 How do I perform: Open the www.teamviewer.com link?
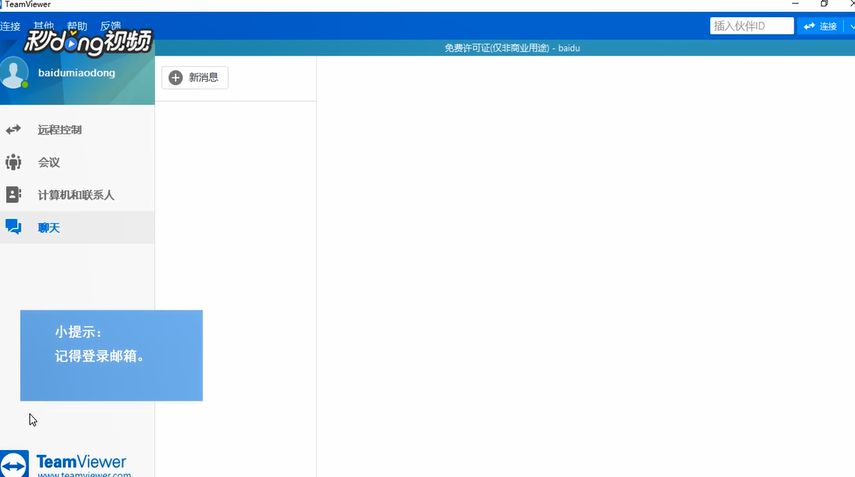(84, 474)
